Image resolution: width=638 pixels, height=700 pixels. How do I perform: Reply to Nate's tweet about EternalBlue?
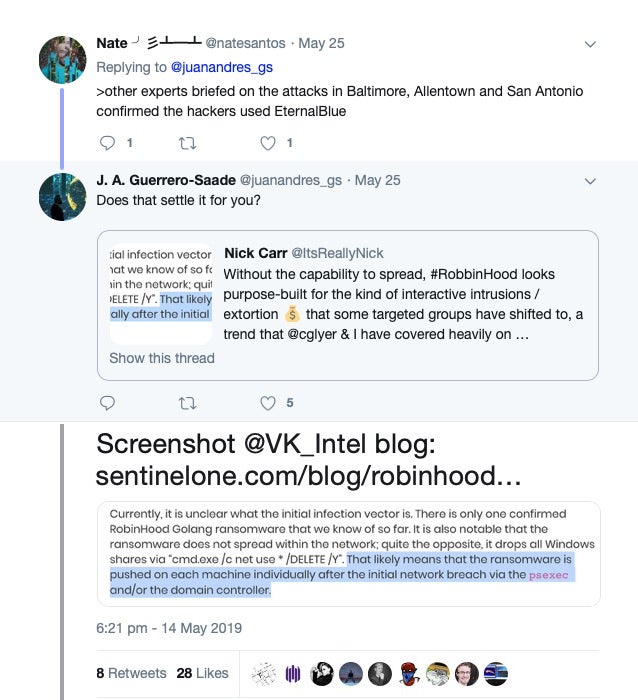[110, 143]
